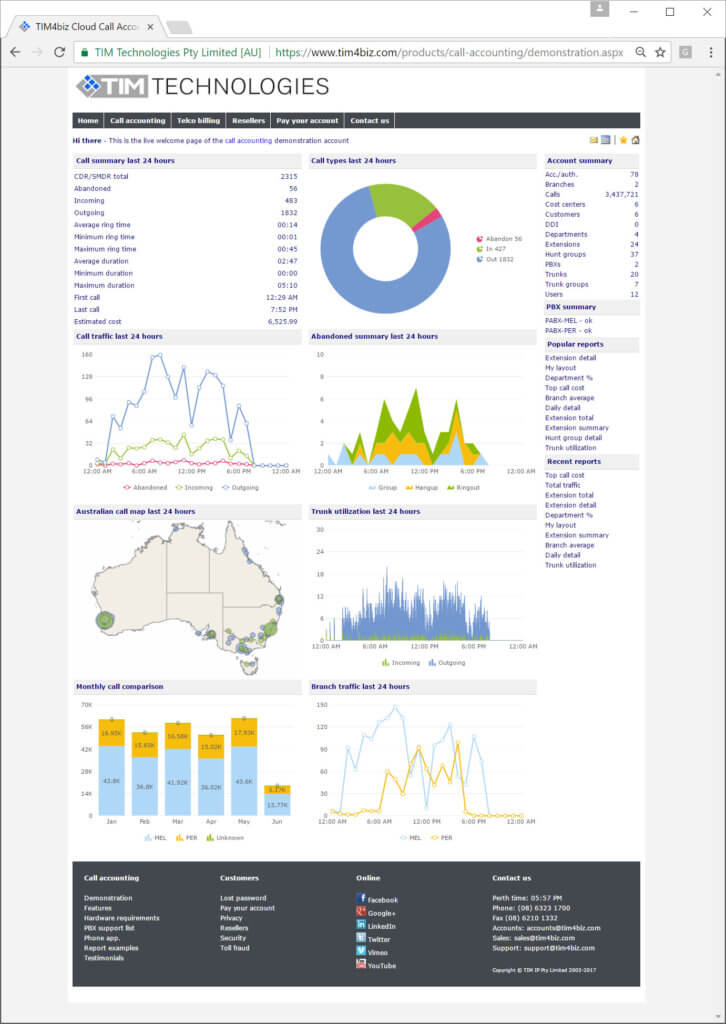Open the Google+ social icon

point(360,912)
